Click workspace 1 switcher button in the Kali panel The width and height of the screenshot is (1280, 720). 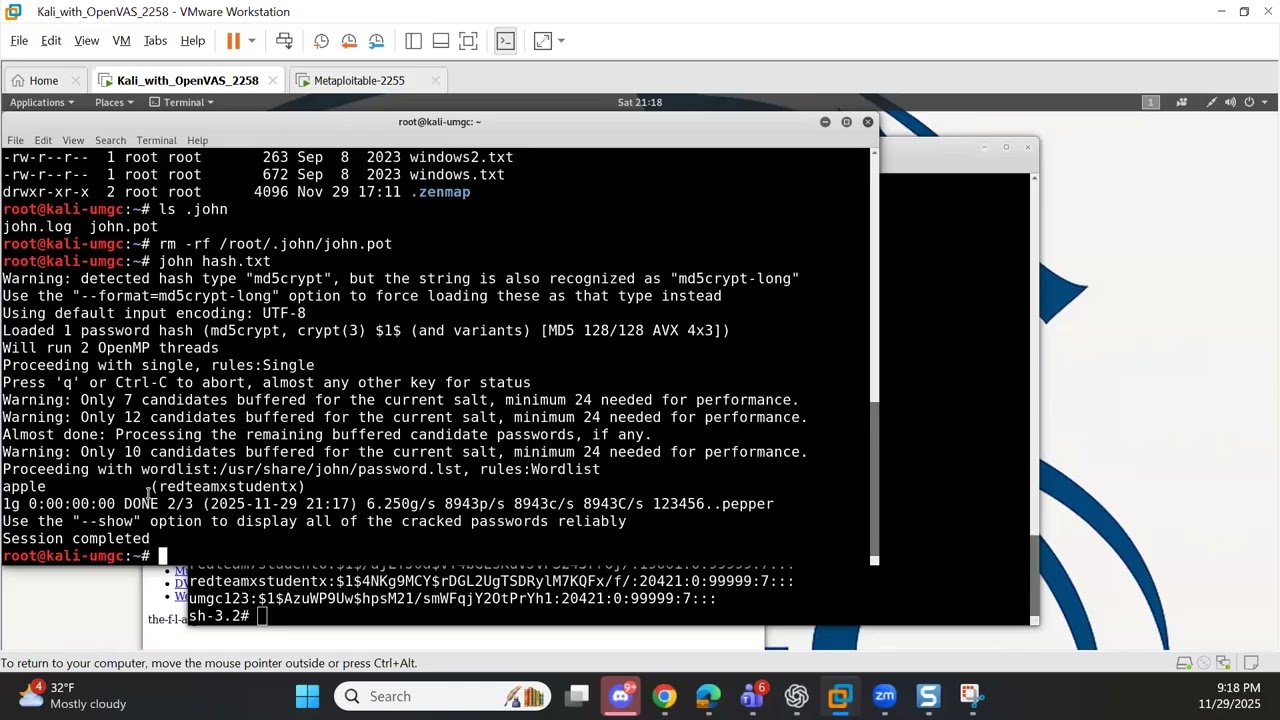click(x=1150, y=102)
